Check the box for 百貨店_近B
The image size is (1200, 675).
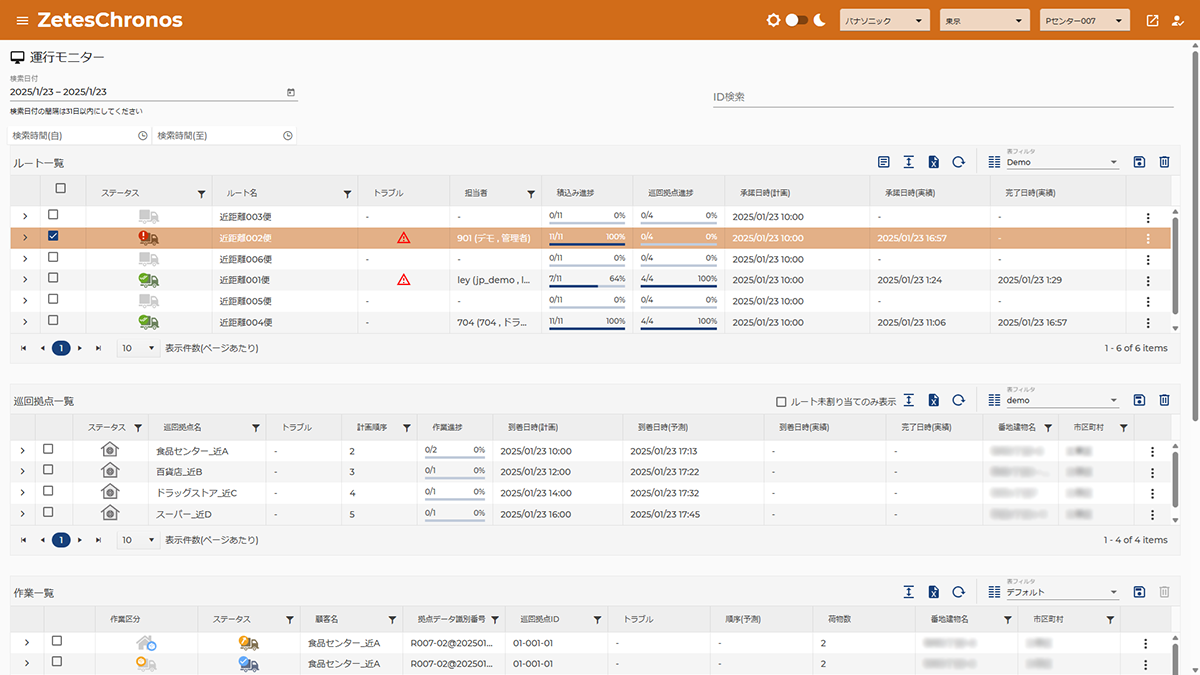click(47, 470)
